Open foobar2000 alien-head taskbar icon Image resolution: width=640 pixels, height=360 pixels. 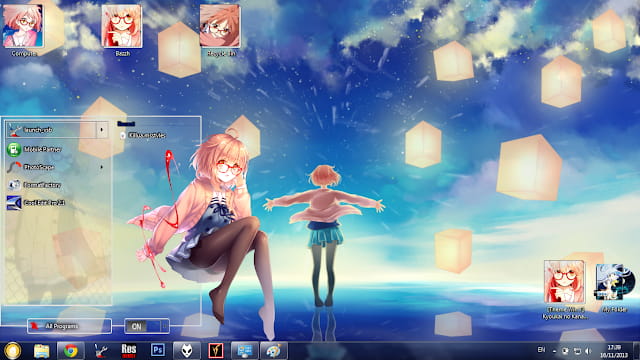(x=187, y=351)
